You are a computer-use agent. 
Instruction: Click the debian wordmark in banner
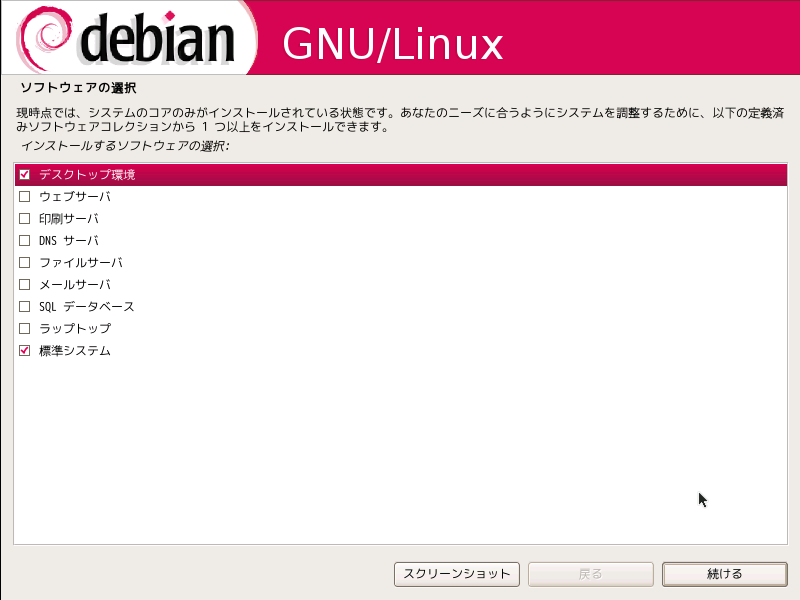(157, 37)
